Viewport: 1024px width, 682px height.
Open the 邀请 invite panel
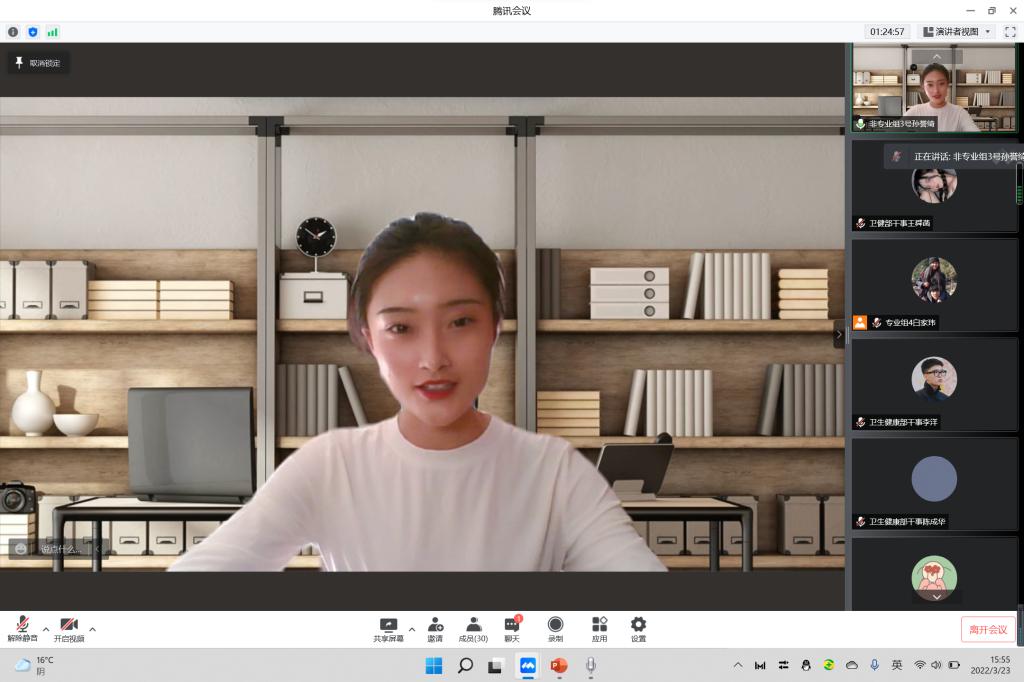[x=435, y=629]
